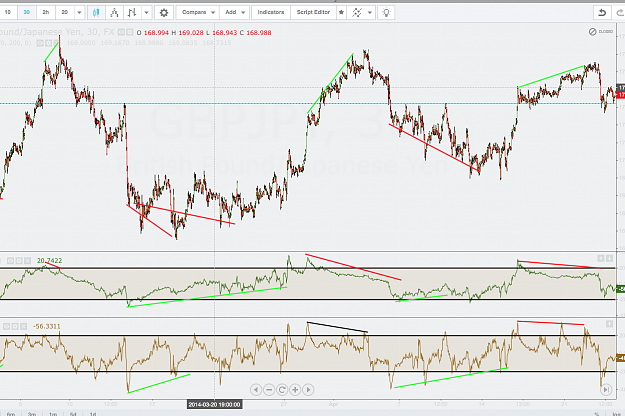Viewport: 625px width, 416px height.
Task: Click the Pound/Japanese Yen, 30, FX title
Action: coord(57,32)
